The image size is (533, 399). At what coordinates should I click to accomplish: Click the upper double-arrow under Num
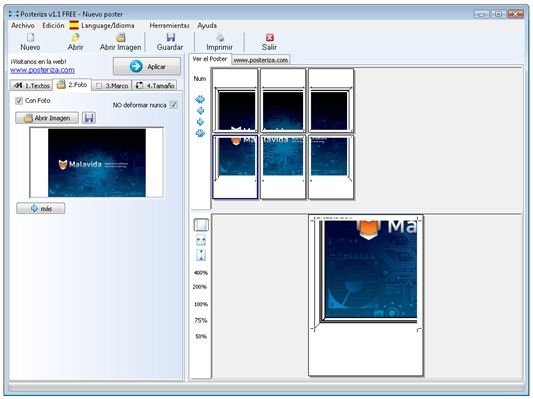click(200, 99)
